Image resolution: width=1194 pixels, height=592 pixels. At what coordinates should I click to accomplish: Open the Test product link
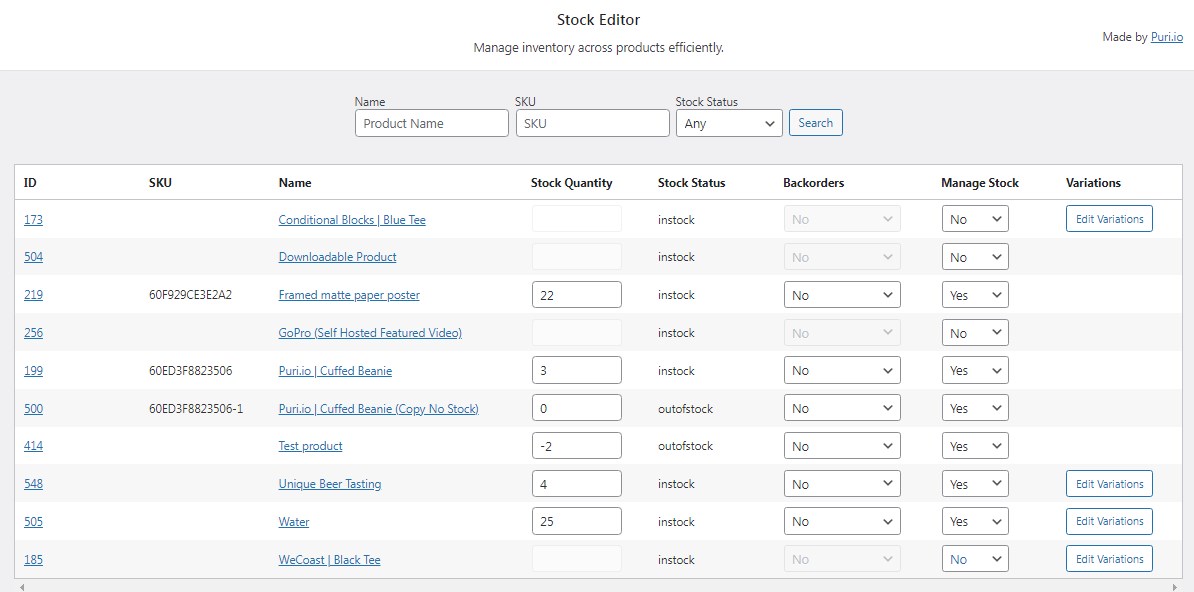(x=311, y=446)
